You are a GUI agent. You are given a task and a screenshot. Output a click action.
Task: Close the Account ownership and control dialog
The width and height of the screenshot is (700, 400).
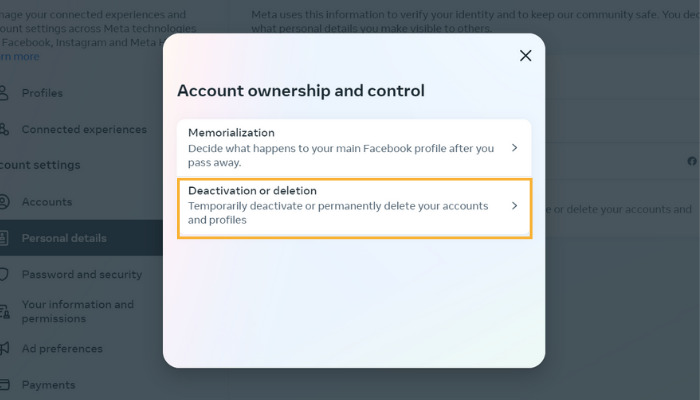(525, 56)
